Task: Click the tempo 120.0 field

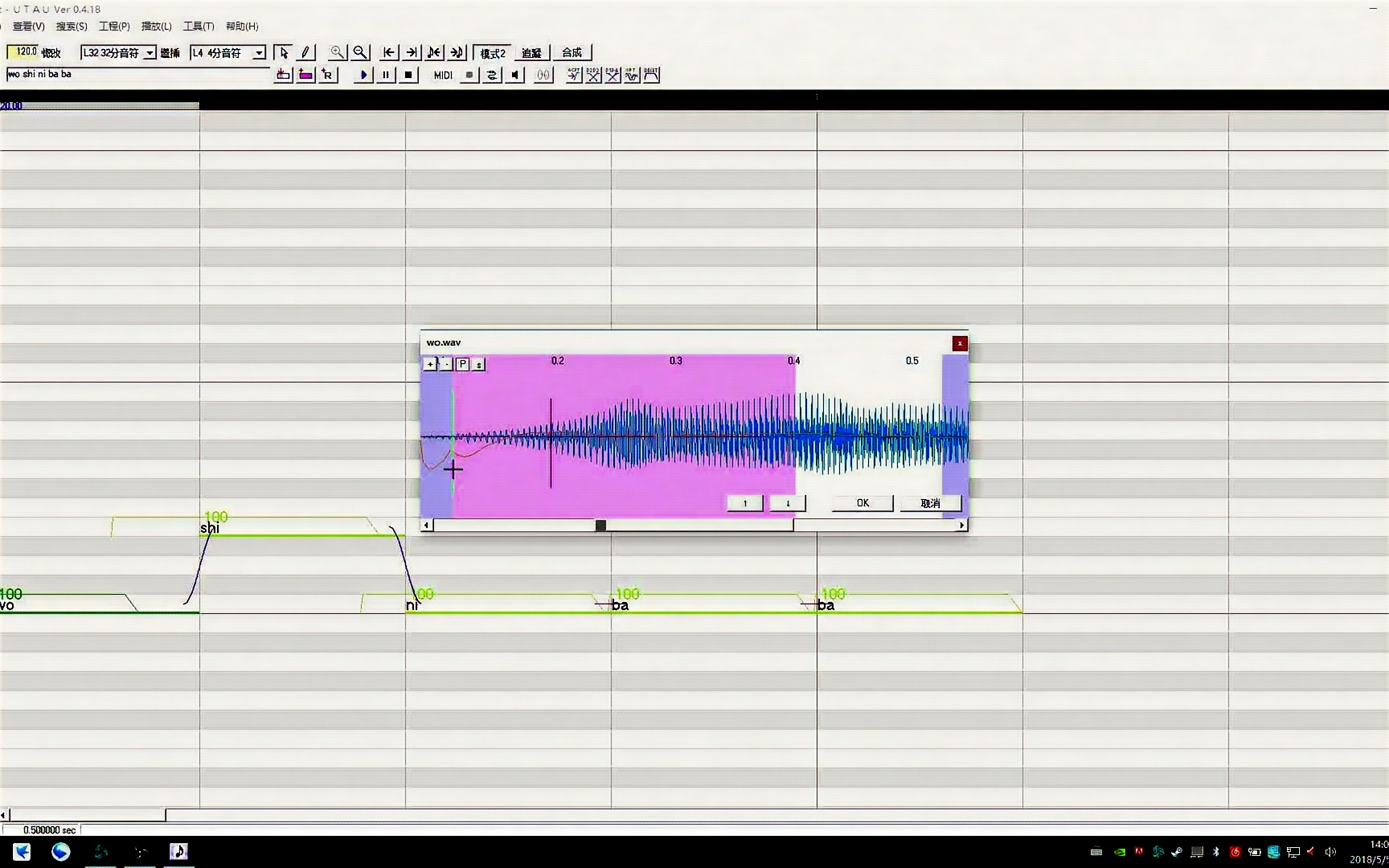Action: pyautogui.click(x=23, y=52)
